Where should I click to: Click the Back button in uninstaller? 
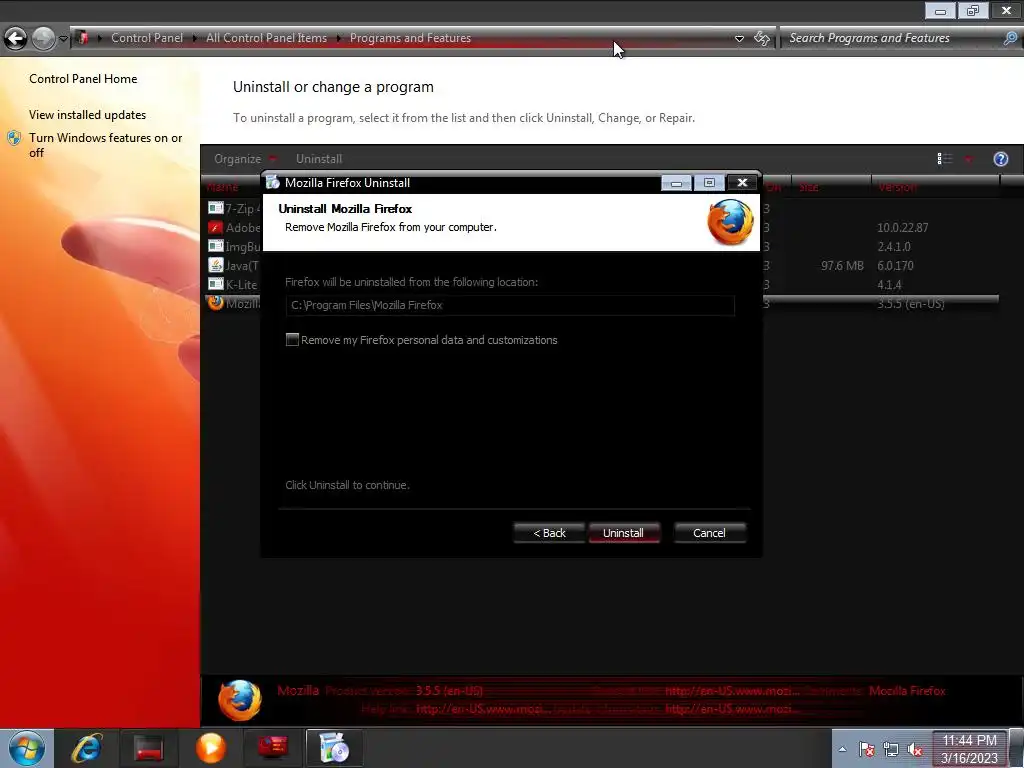[549, 533]
